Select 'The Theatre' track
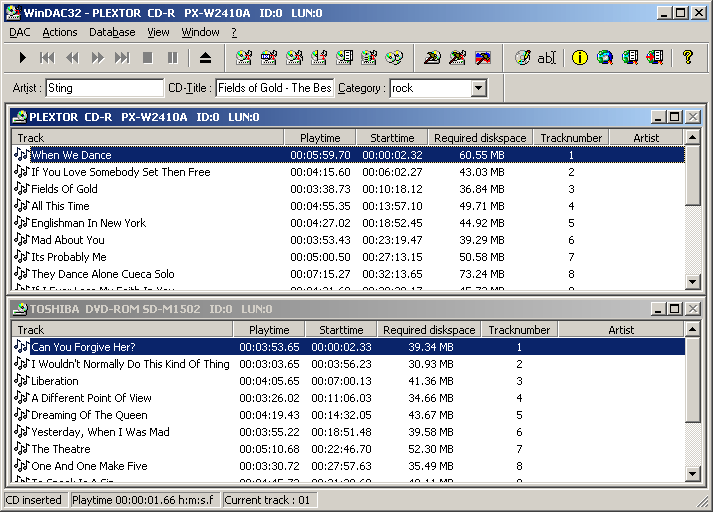This screenshot has height=512, width=713. pyautogui.click(x=348, y=449)
